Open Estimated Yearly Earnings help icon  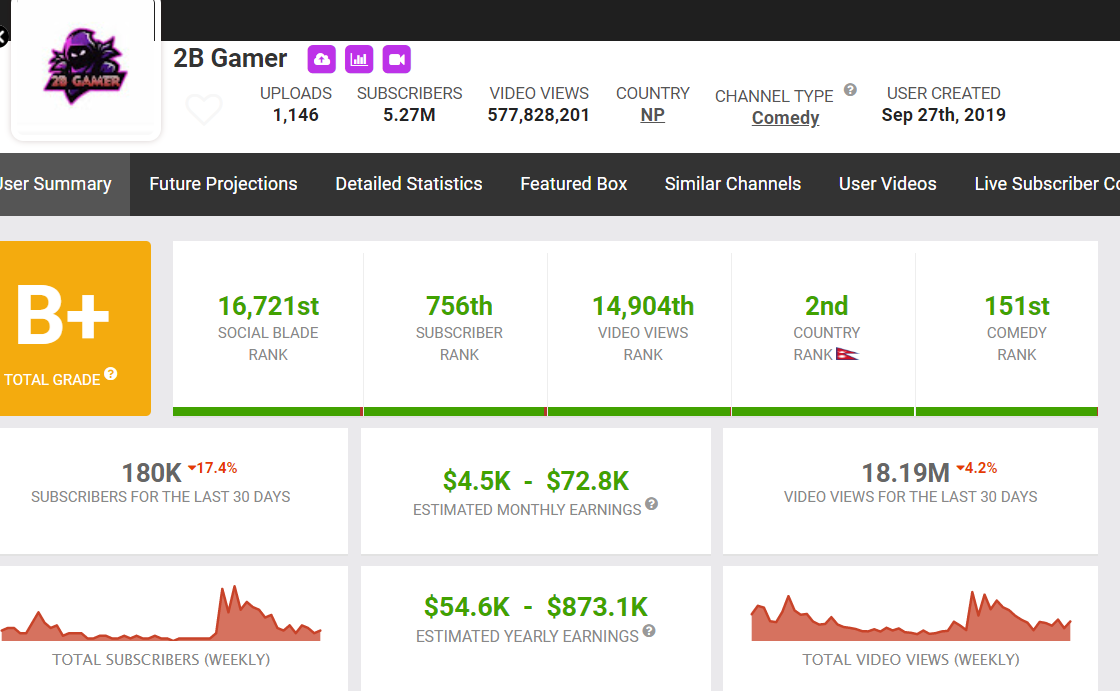[x=649, y=631]
